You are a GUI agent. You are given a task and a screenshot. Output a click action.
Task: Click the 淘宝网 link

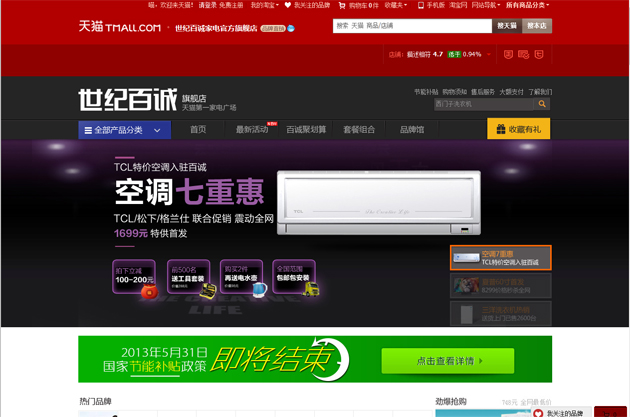[x=458, y=5]
